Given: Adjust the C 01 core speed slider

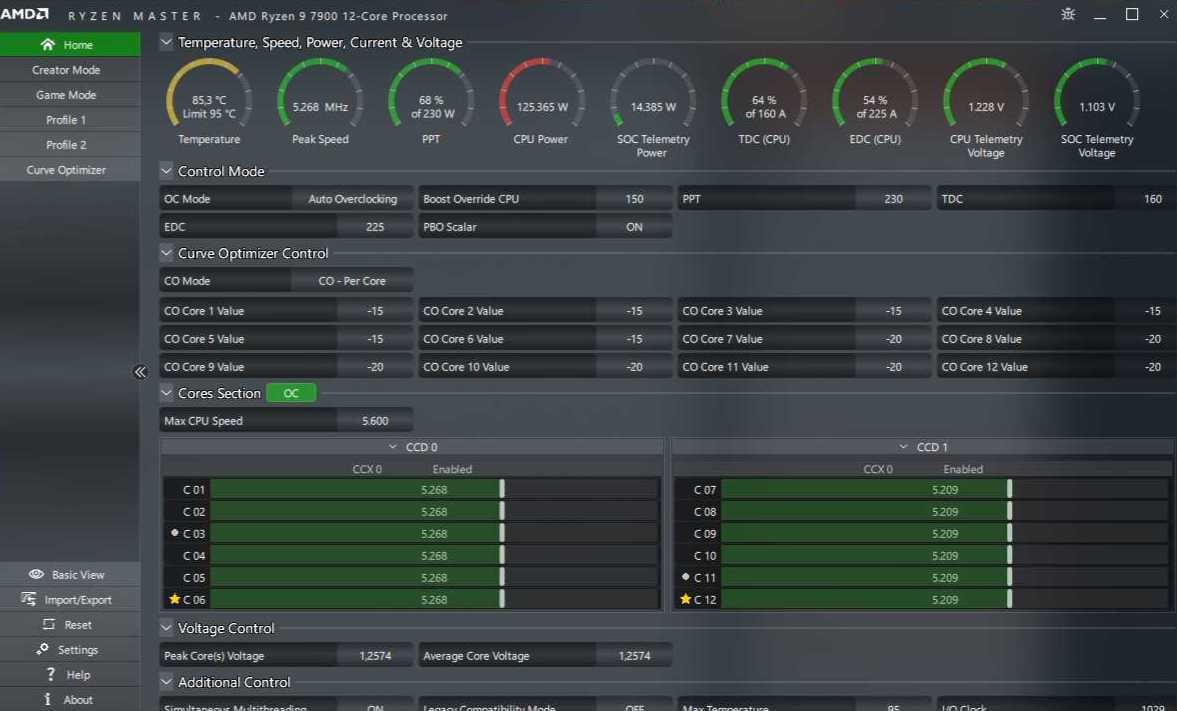Looking at the screenshot, I should point(501,490).
